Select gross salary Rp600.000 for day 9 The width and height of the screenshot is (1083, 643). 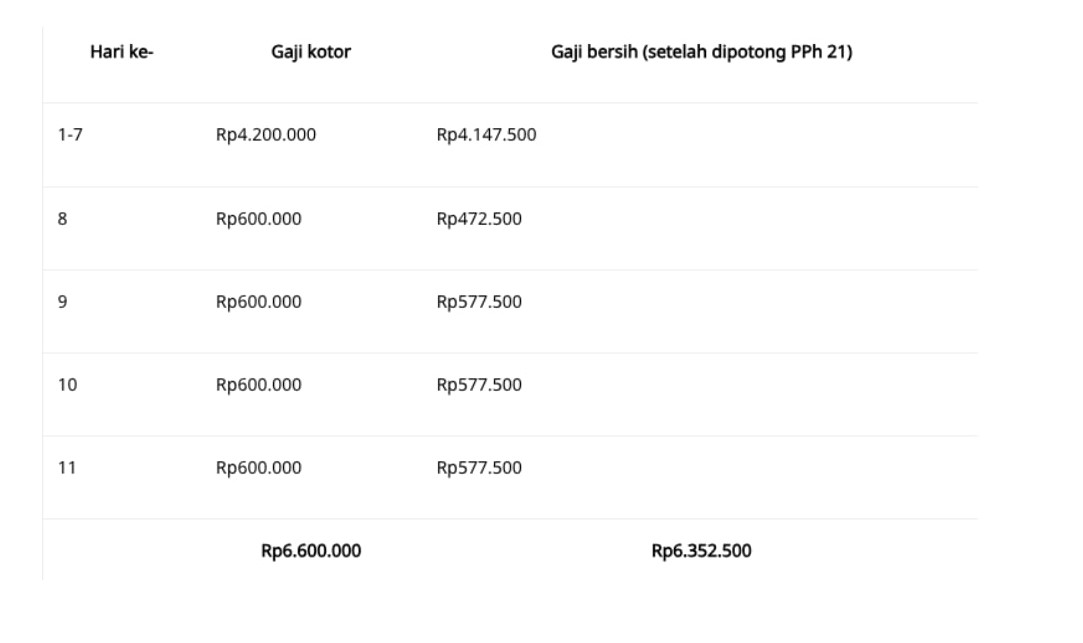coord(258,302)
